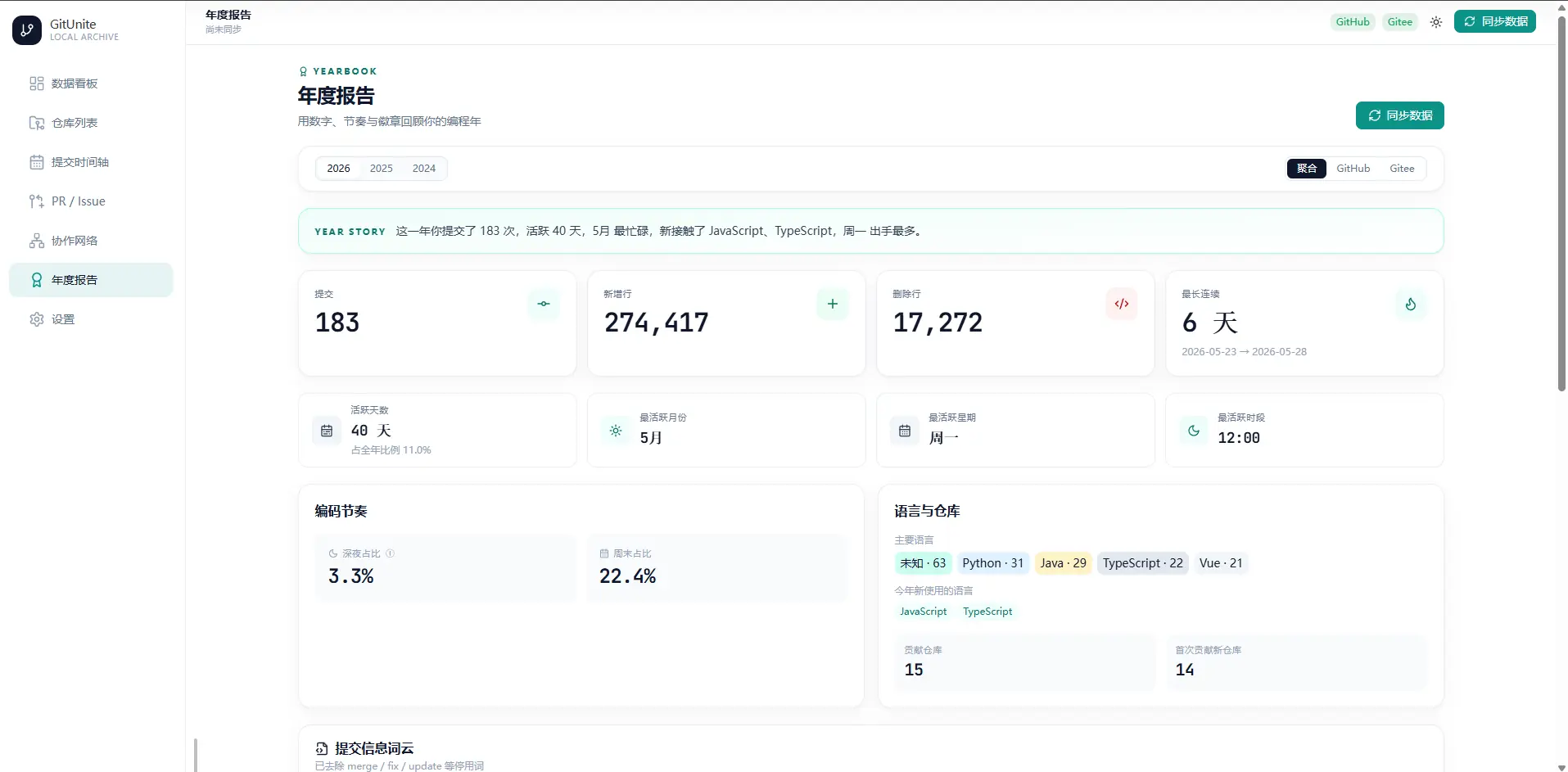
Task: Click the calendar icon before 周末占比
Action: pos(604,553)
